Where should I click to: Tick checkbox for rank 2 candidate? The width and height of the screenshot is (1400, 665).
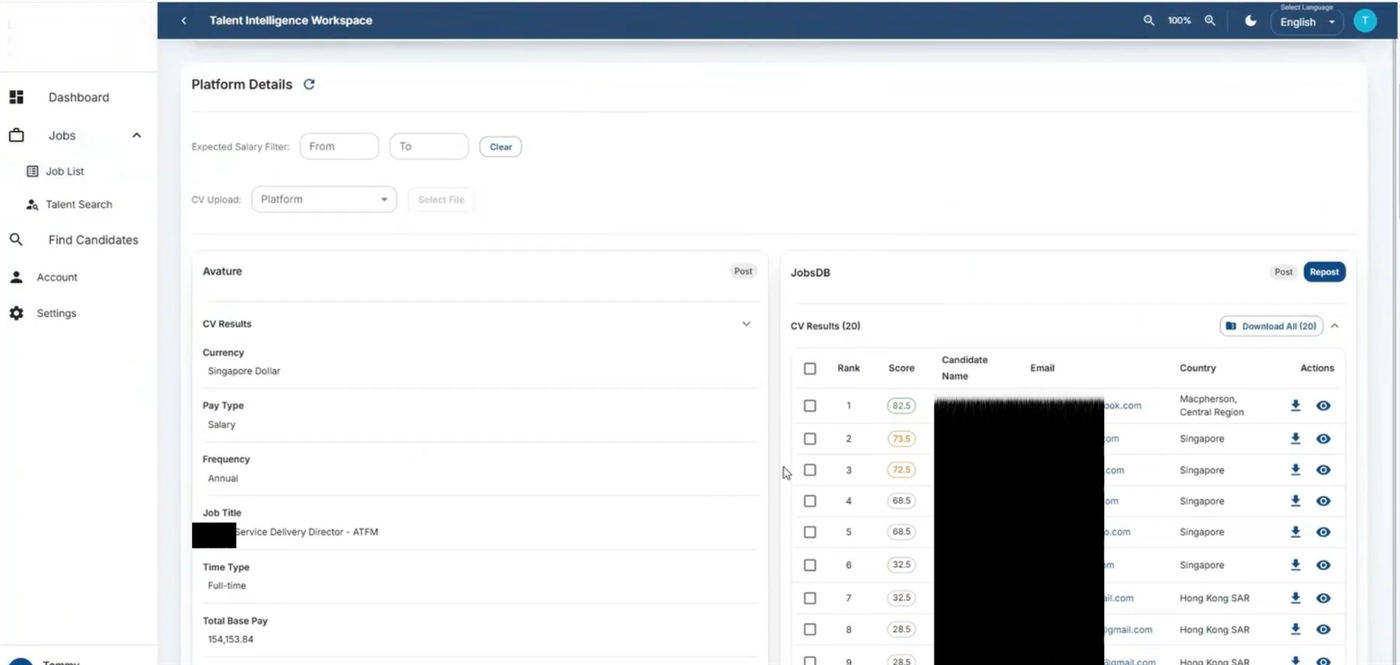click(x=810, y=439)
